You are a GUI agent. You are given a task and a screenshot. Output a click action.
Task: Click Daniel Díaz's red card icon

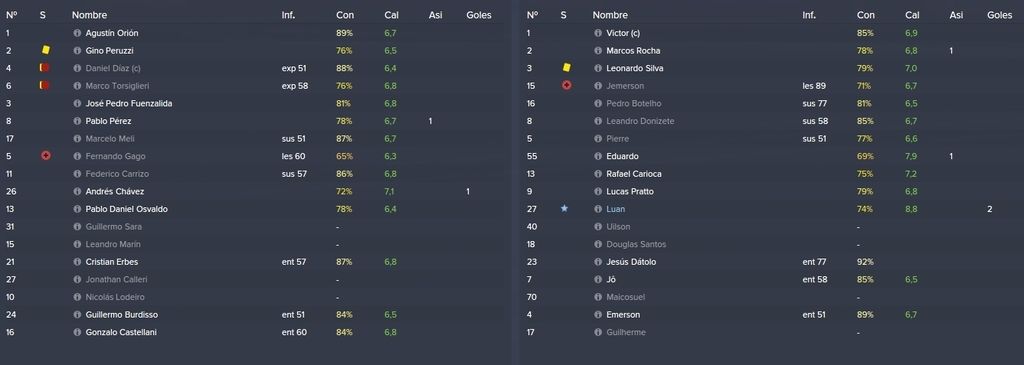coord(44,67)
